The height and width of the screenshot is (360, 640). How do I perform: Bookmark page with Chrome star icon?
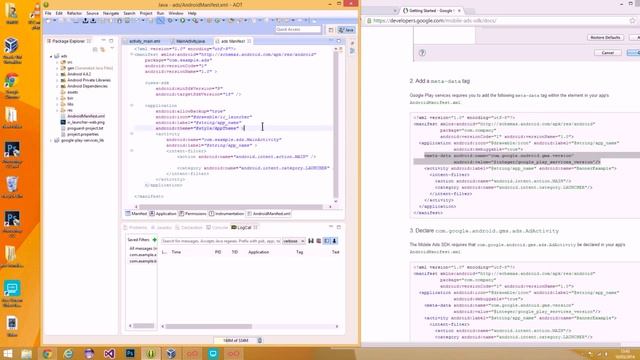point(633,20)
